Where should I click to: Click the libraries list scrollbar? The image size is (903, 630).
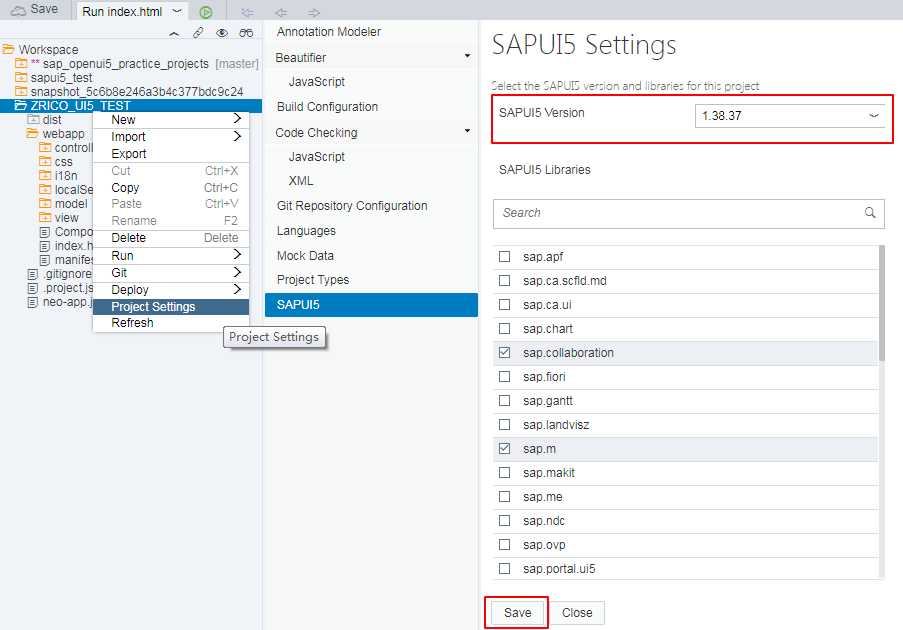click(x=882, y=303)
